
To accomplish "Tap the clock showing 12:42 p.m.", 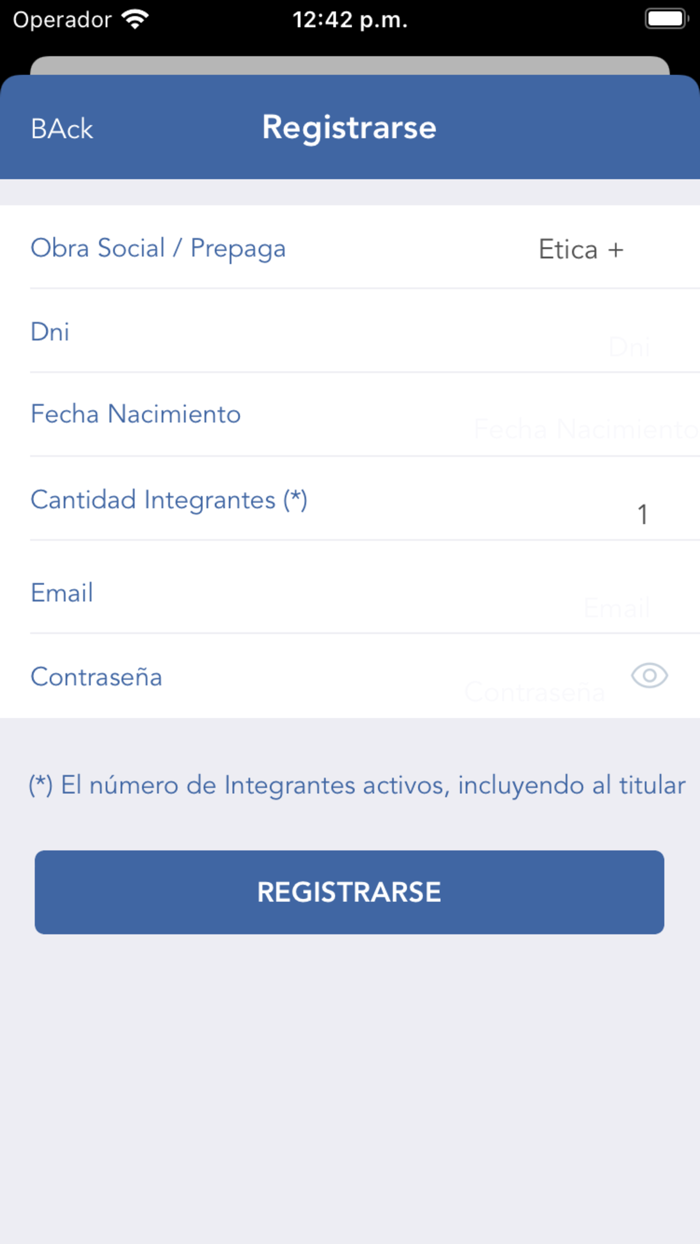I will pyautogui.click(x=349, y=18).
